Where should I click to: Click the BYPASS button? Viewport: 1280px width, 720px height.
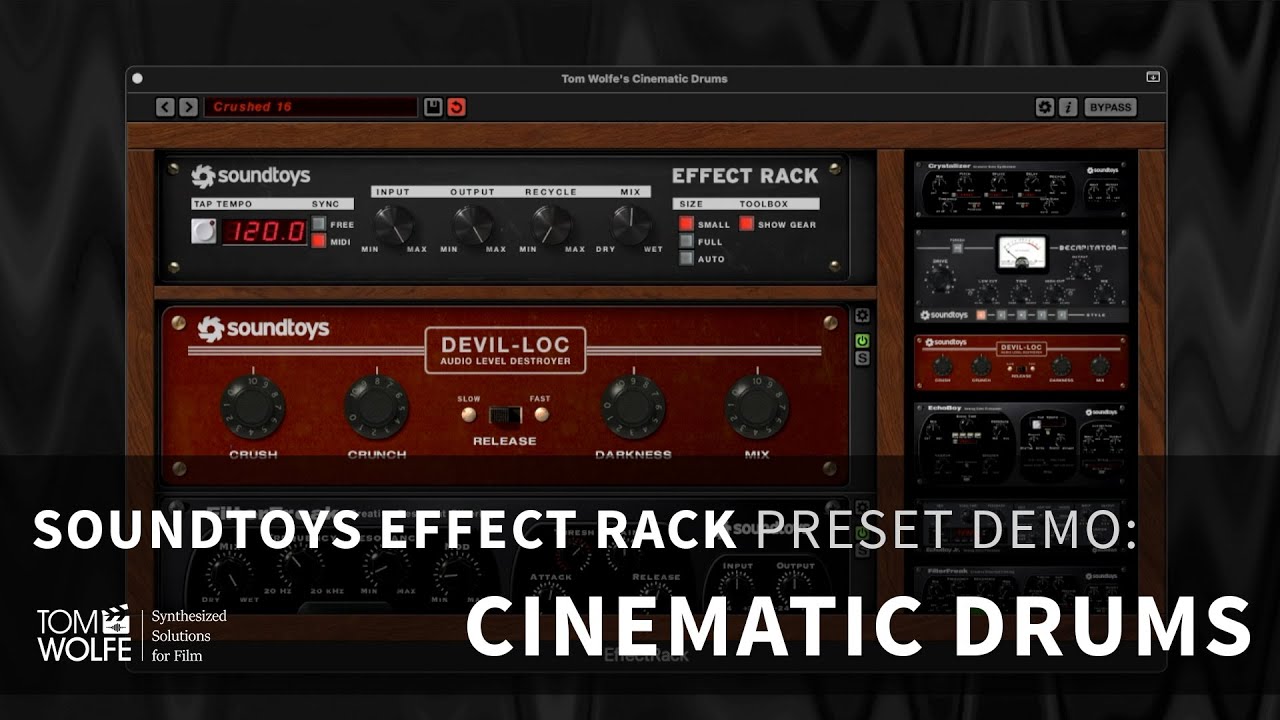tap(1110, 107)
